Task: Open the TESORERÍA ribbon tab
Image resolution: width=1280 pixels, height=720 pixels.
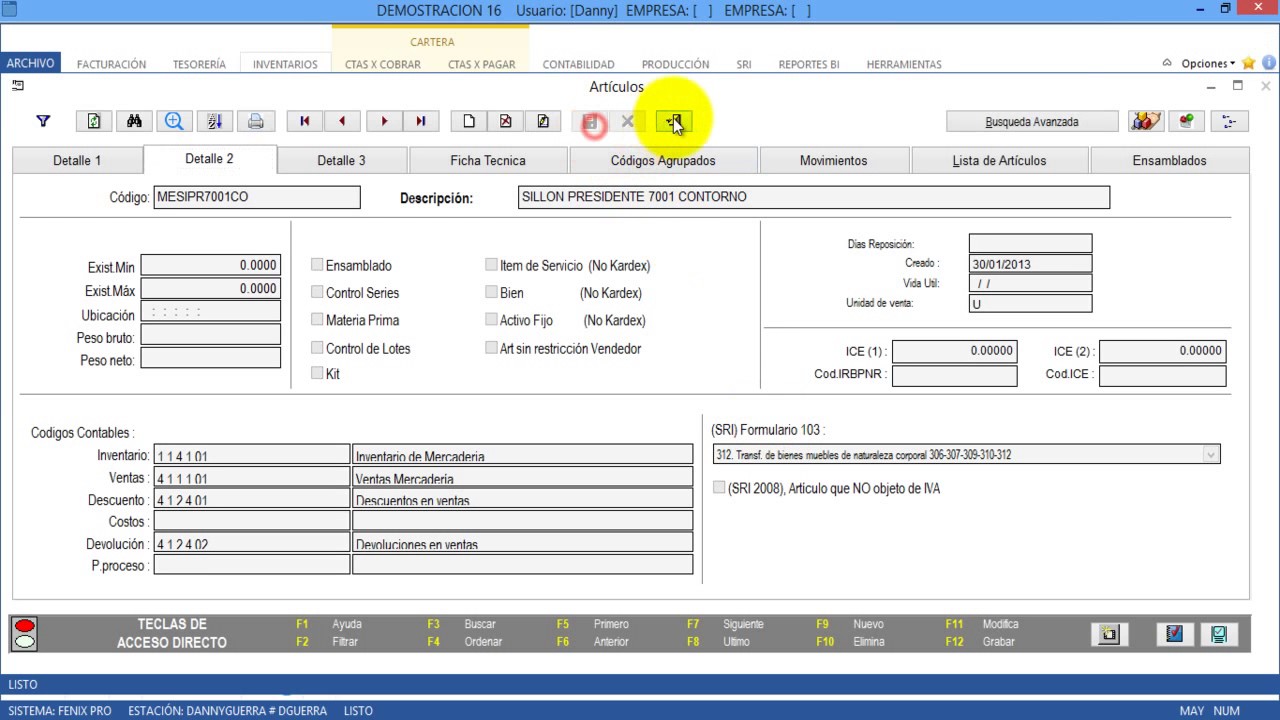Action: [x=199, y=64]
